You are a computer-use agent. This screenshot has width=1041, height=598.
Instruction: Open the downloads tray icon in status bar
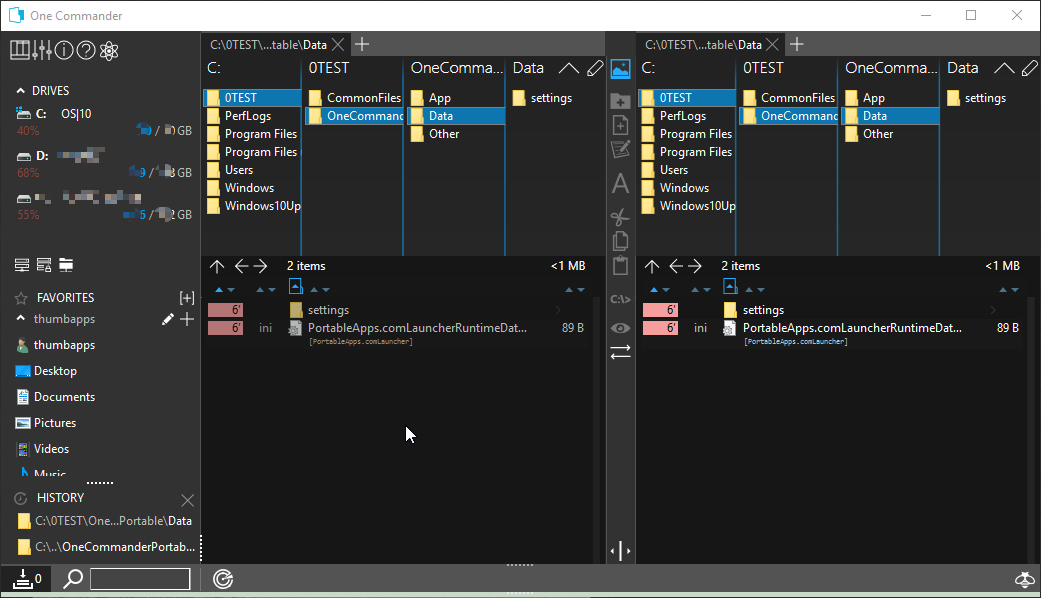(x=23, y=579)
